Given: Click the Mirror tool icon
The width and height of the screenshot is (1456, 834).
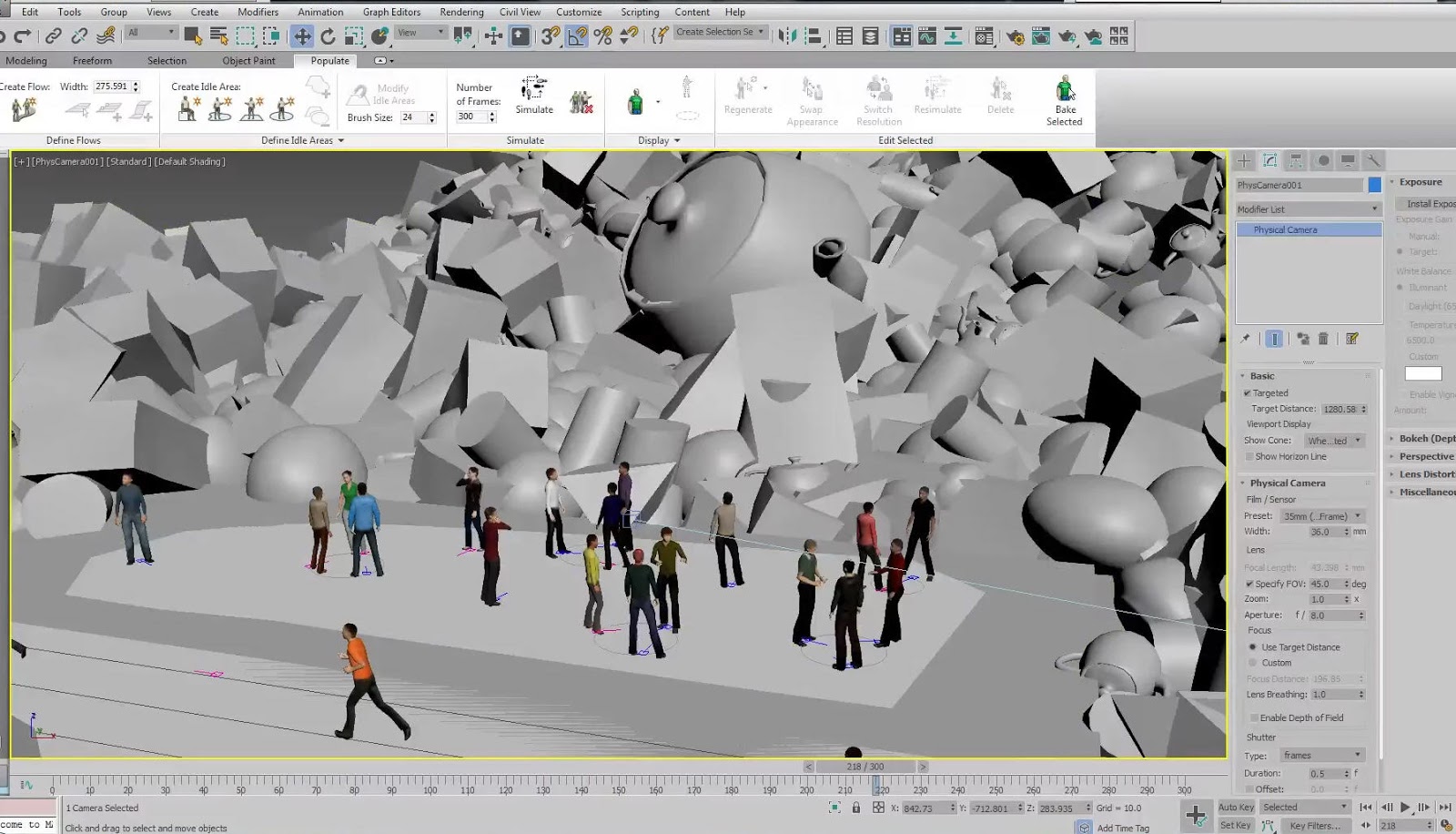Looking at the screenshot, I should pos(788,36).
